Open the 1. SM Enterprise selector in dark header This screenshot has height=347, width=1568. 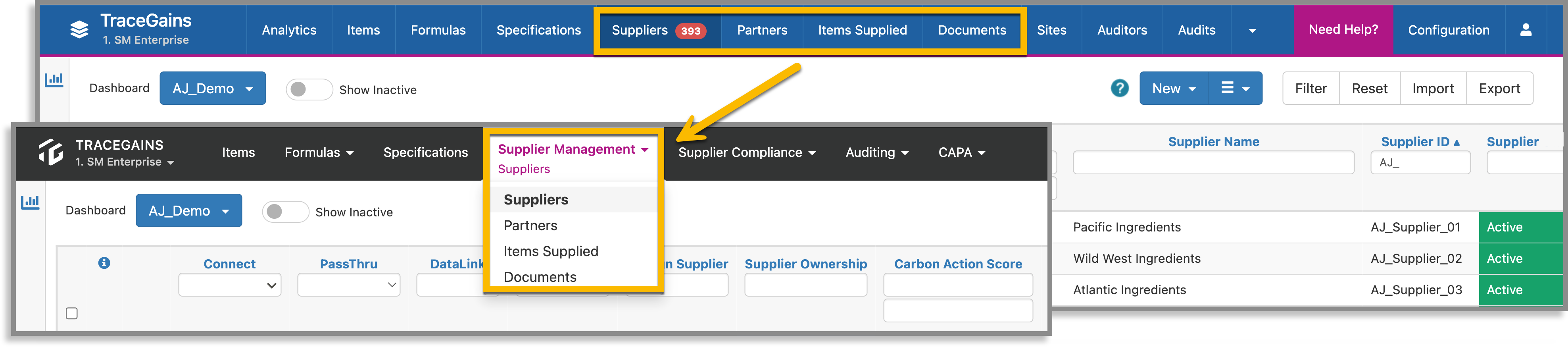click(x=125, y=162)
